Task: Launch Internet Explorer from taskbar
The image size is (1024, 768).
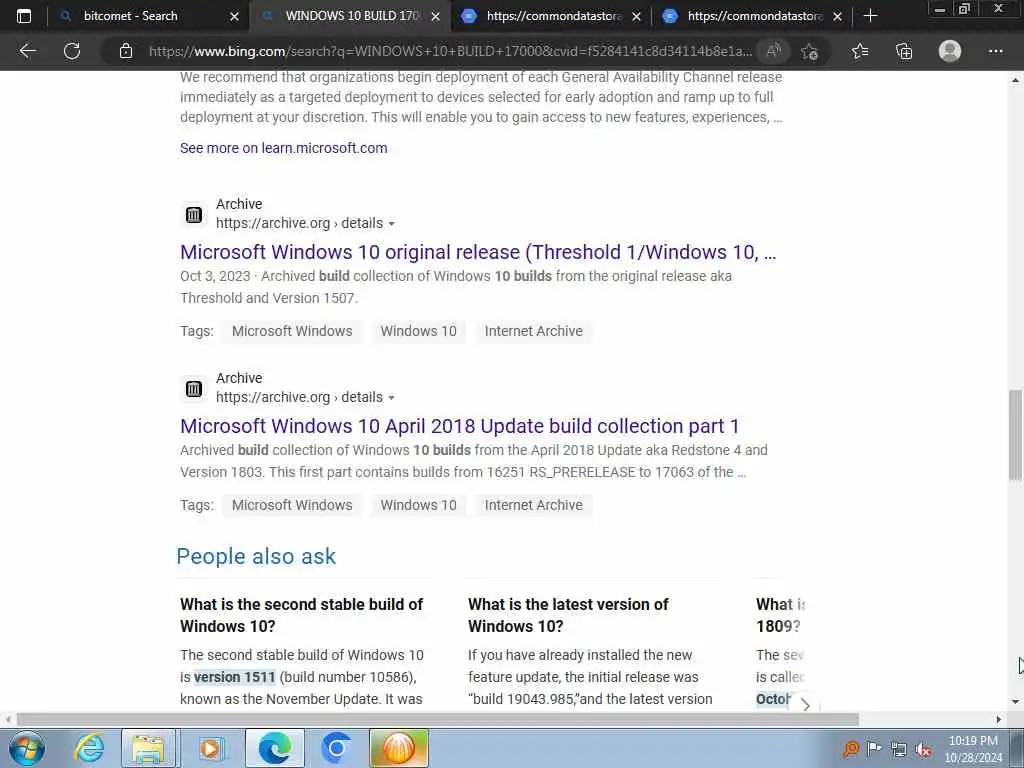Action: (x=89, y=748)
